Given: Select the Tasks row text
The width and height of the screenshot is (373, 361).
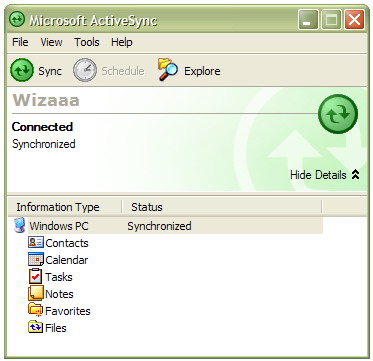Looking at the screenshot, I should click(x=59, y=277).
